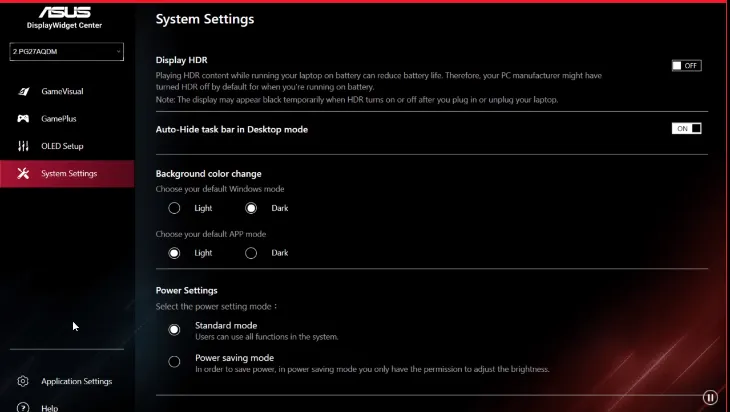Click the GameVisual icon in the sidebar
The width and height of the screenshot is (730, 412).
click(23, 91)
